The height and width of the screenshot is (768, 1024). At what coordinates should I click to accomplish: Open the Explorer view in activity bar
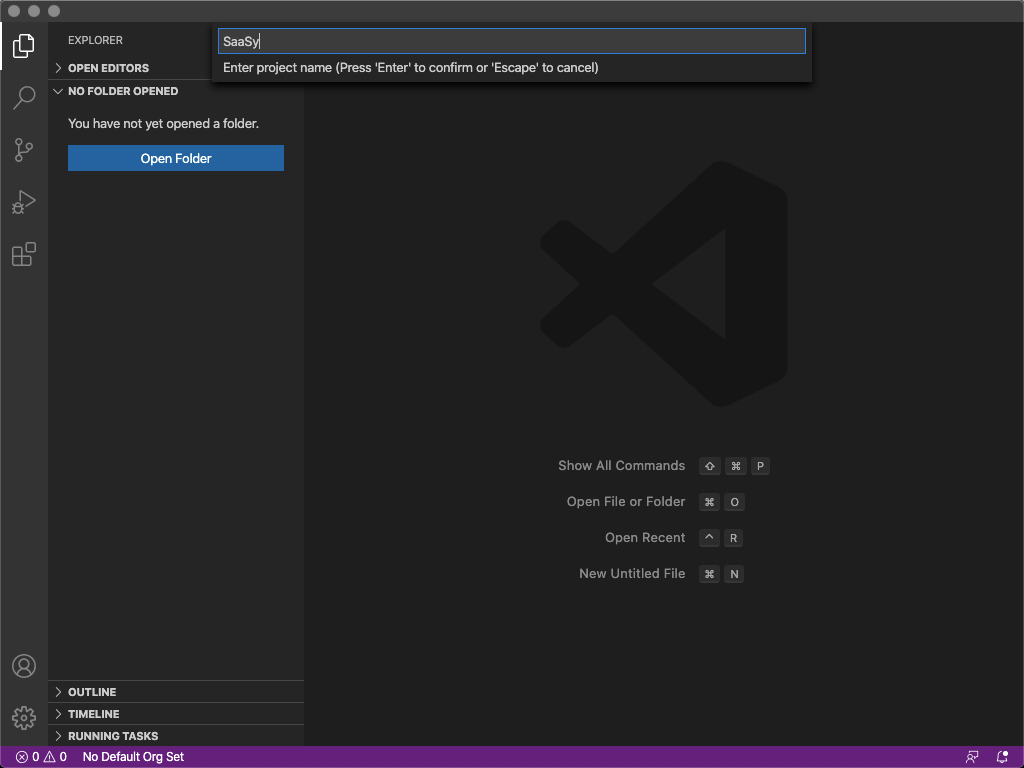24,46
